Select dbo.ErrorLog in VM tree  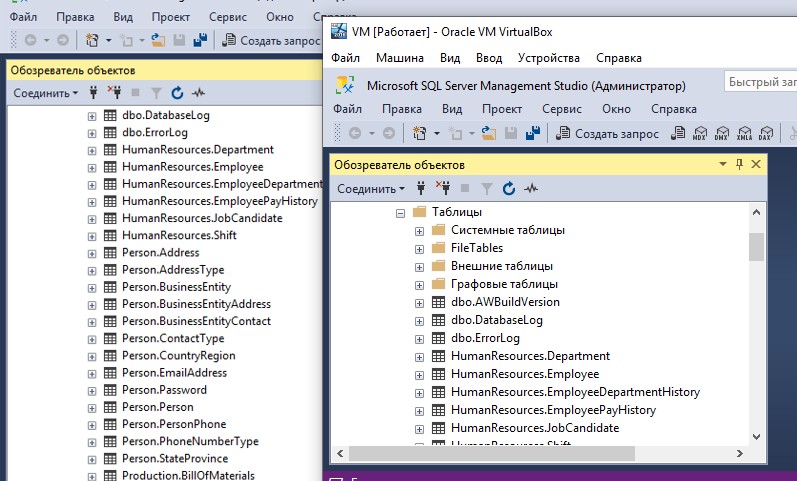pos(485,338)
